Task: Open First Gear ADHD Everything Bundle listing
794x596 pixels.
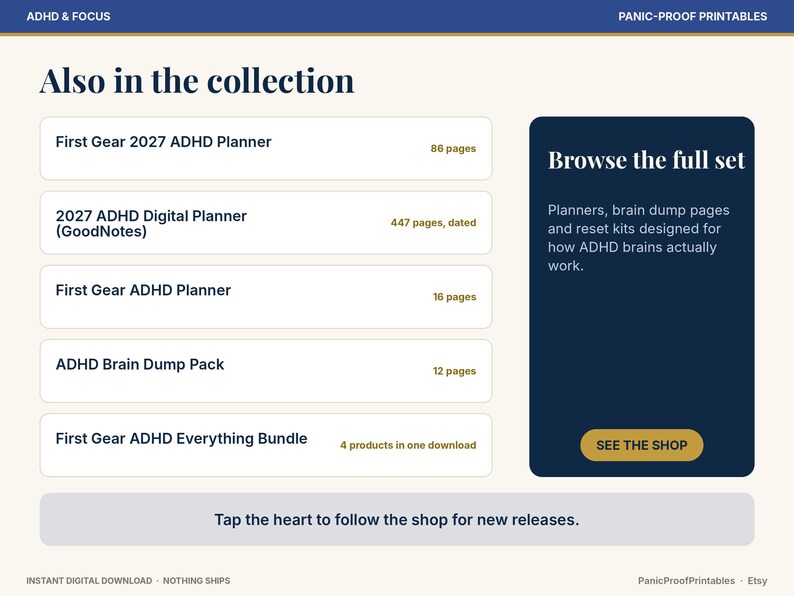Action: pos(266,445)
